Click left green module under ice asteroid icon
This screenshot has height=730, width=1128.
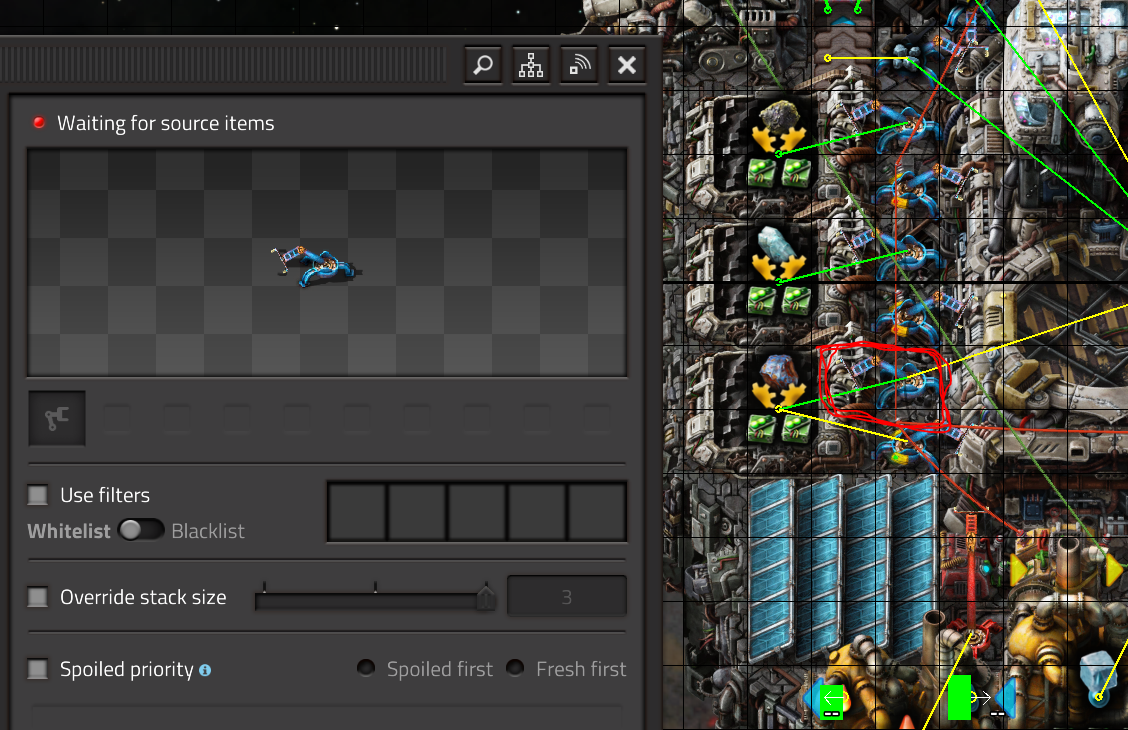pyautogui.click(x=762, y=301)
